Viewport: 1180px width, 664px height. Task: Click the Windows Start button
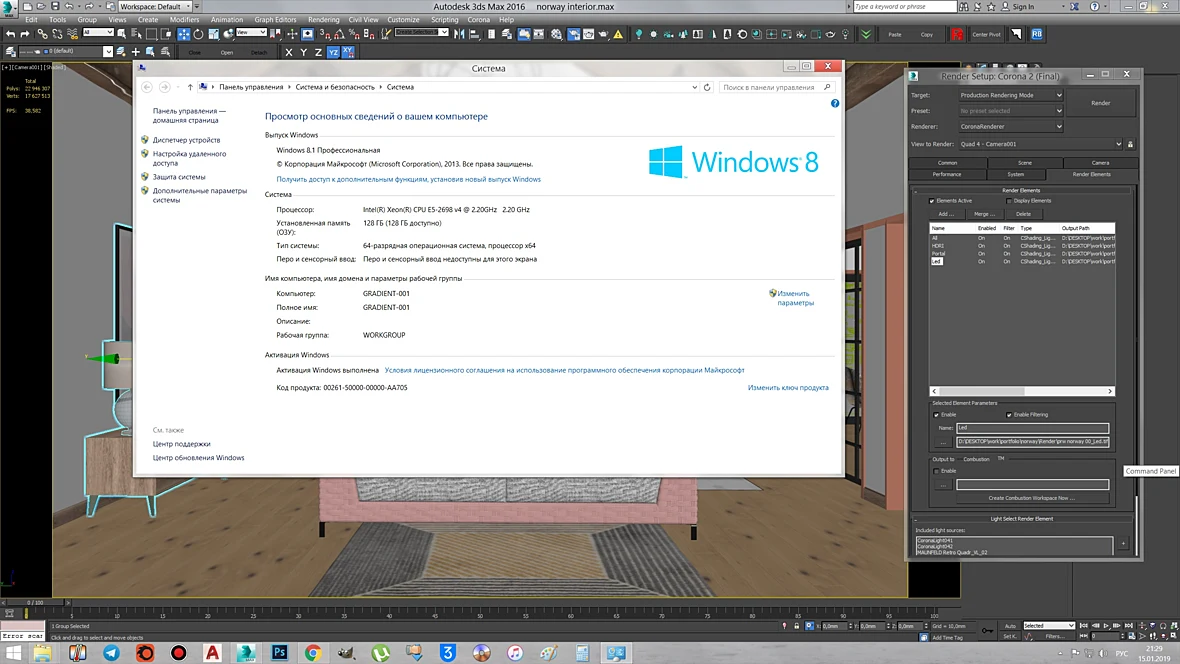click(x=13, y=653)
